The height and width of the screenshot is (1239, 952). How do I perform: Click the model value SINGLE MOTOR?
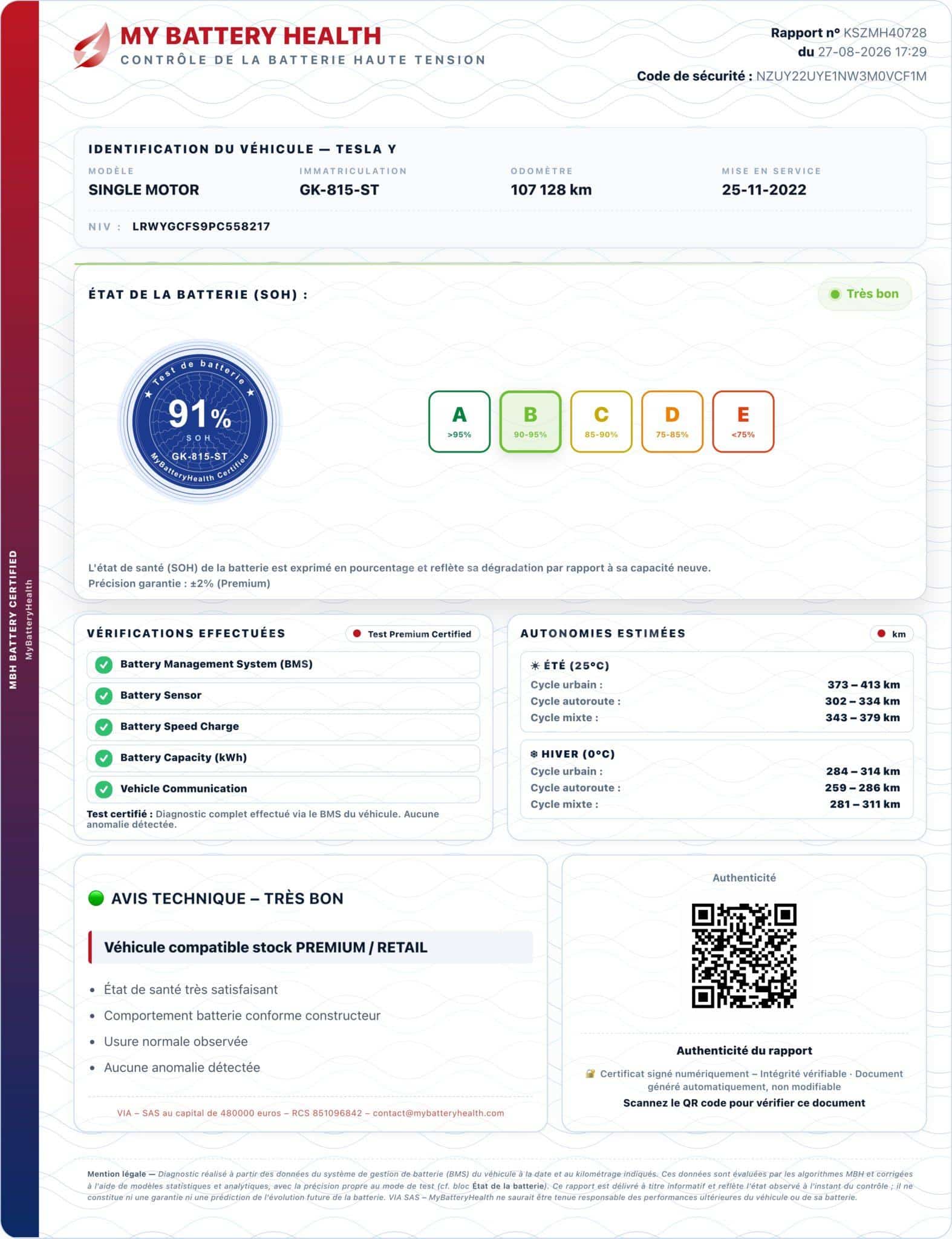144,190
